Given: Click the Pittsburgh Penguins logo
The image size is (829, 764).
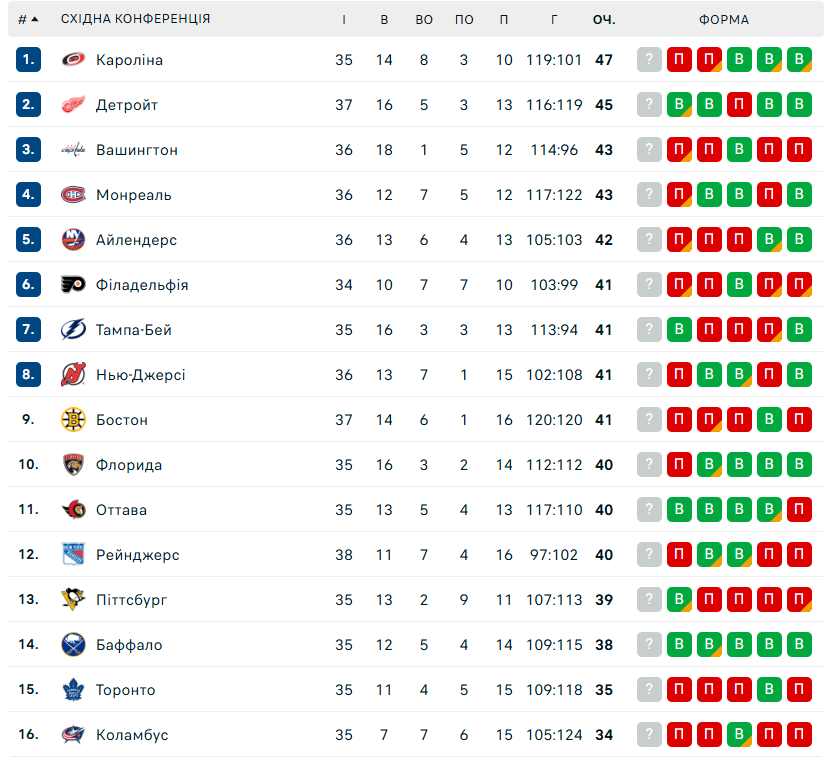Looking at the screenshot, I should point(73,600).
